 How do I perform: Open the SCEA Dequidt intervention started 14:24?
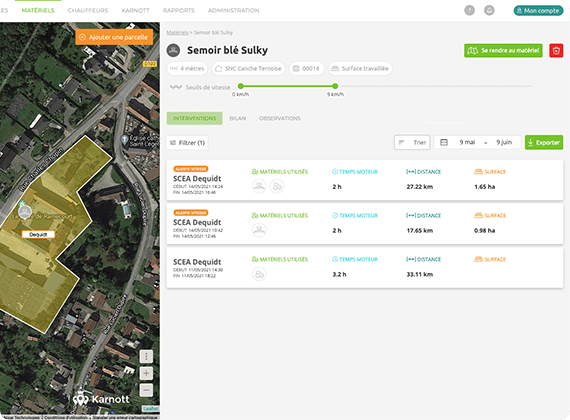click(365, 180)
